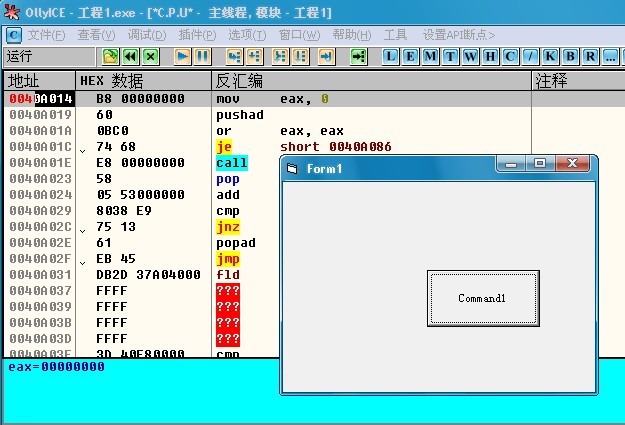Open Windows list with W button
Viewport: 625px width, 425px height.
click(470, 56)
